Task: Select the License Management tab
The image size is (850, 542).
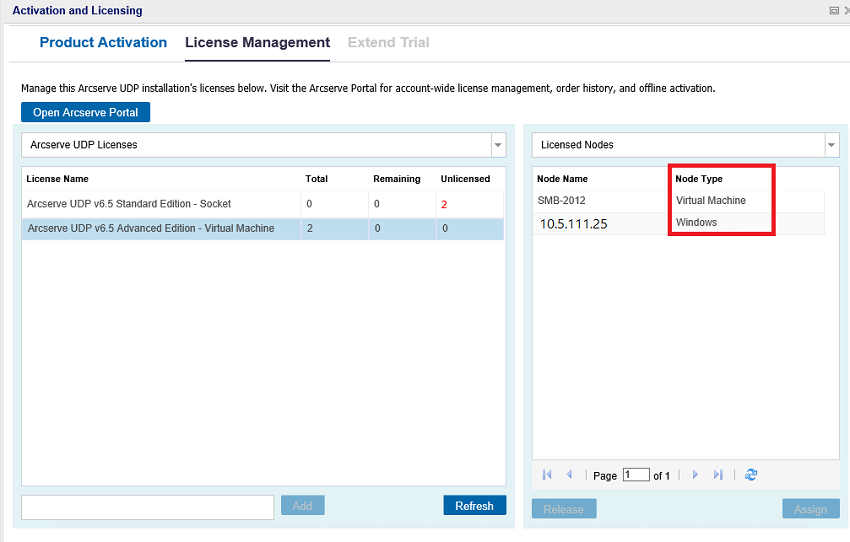Action: pyautogui.click(x=257, y=42)
